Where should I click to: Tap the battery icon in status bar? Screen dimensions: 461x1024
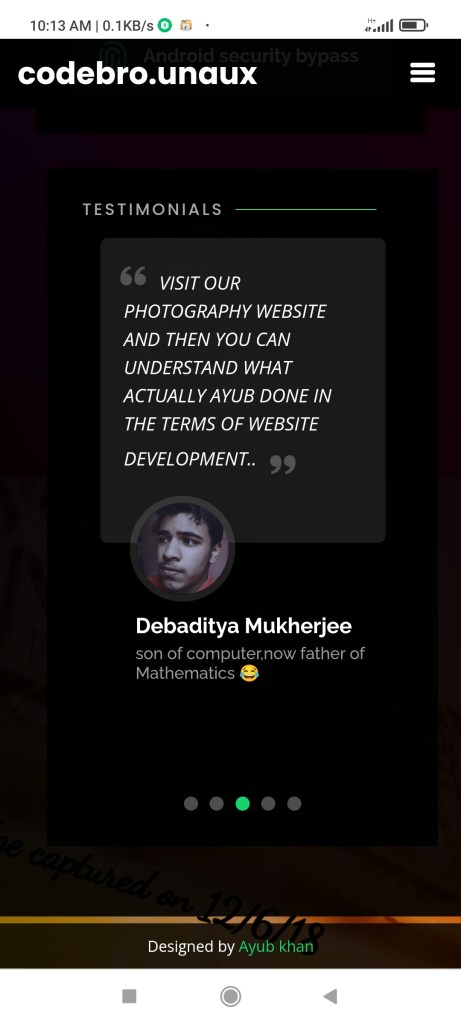tap(413, 25)
